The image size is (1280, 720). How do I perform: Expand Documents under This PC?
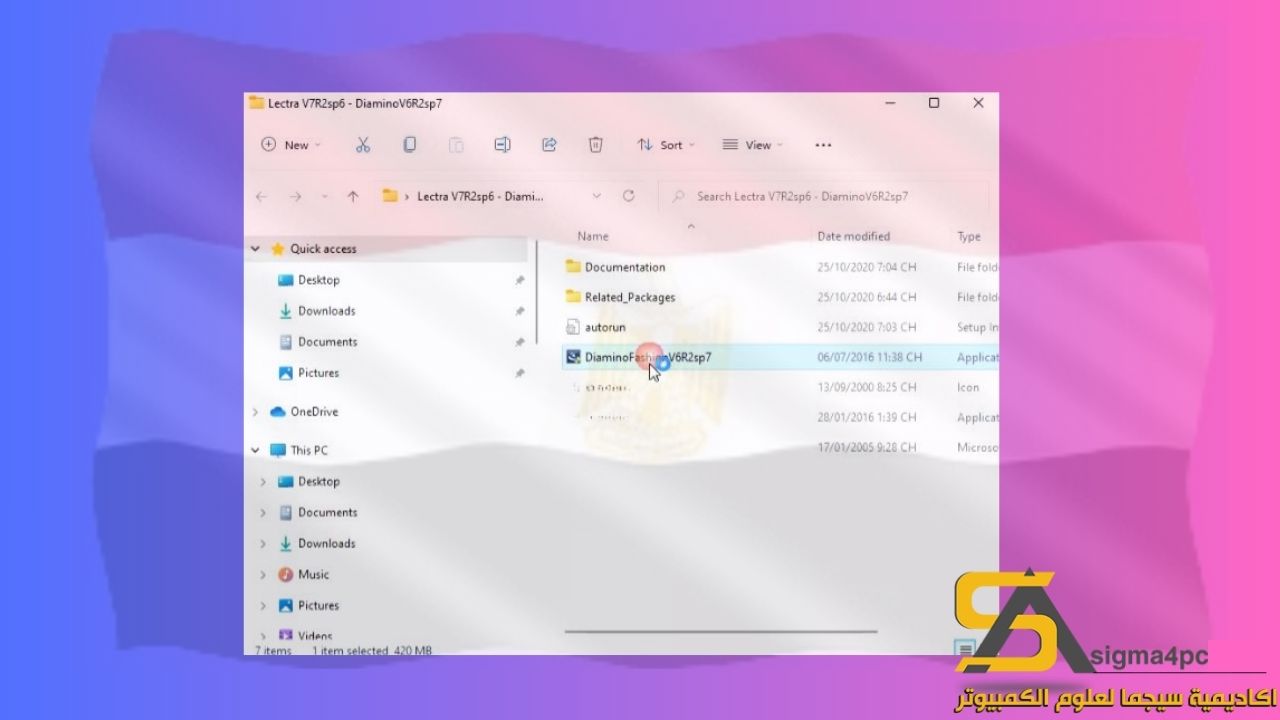[264, 513]
